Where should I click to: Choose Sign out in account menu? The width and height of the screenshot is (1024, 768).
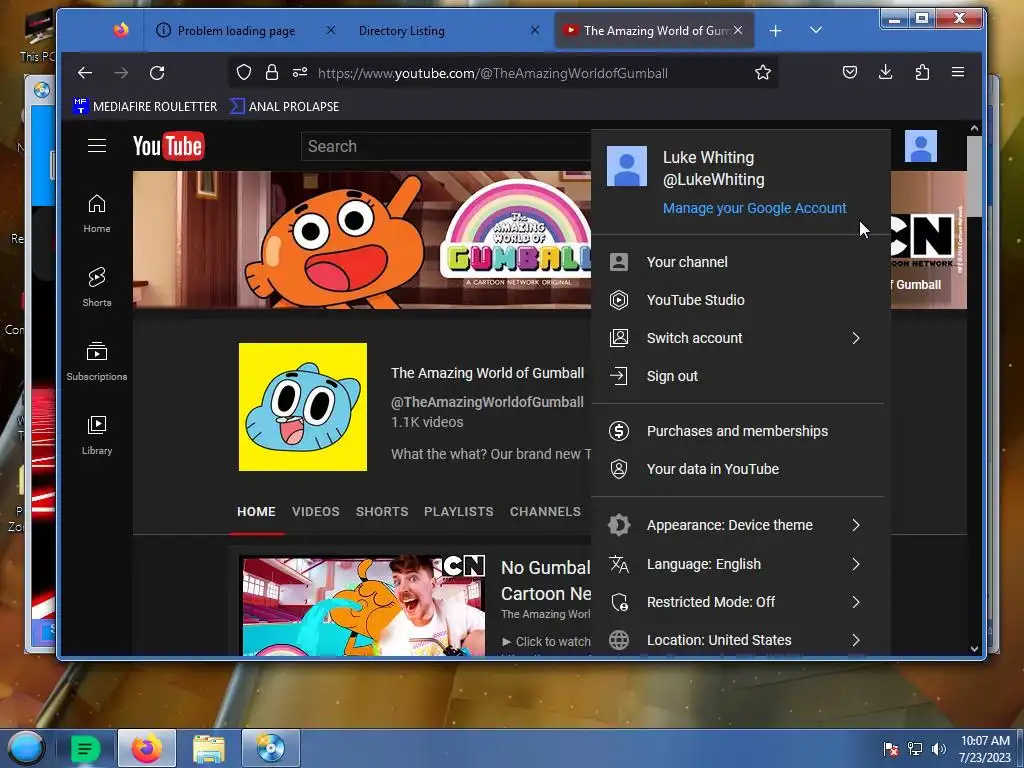pos(737,376)
